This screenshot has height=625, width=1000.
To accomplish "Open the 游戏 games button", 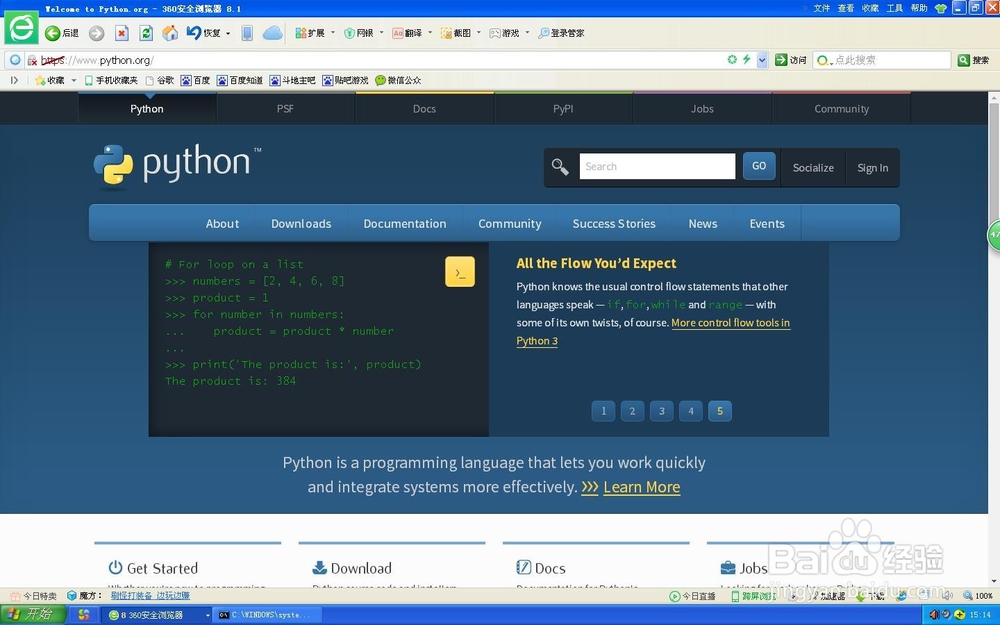I will 504,33.
